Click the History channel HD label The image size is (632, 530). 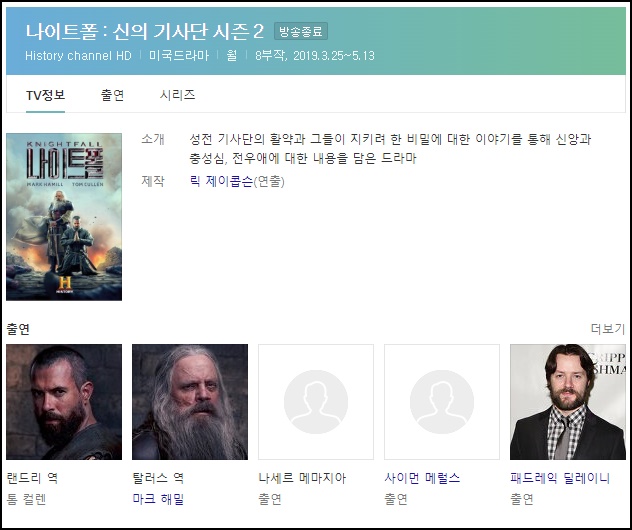click(78, 55)
